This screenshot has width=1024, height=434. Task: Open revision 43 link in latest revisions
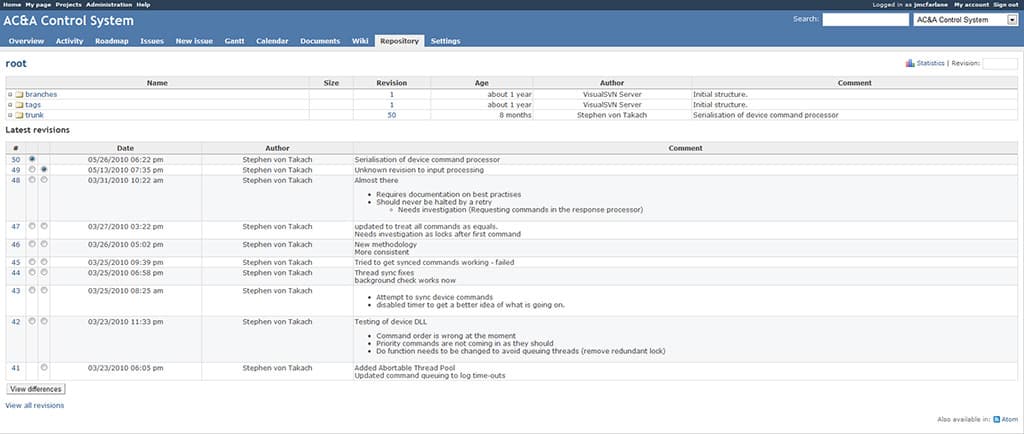(16, 290)
